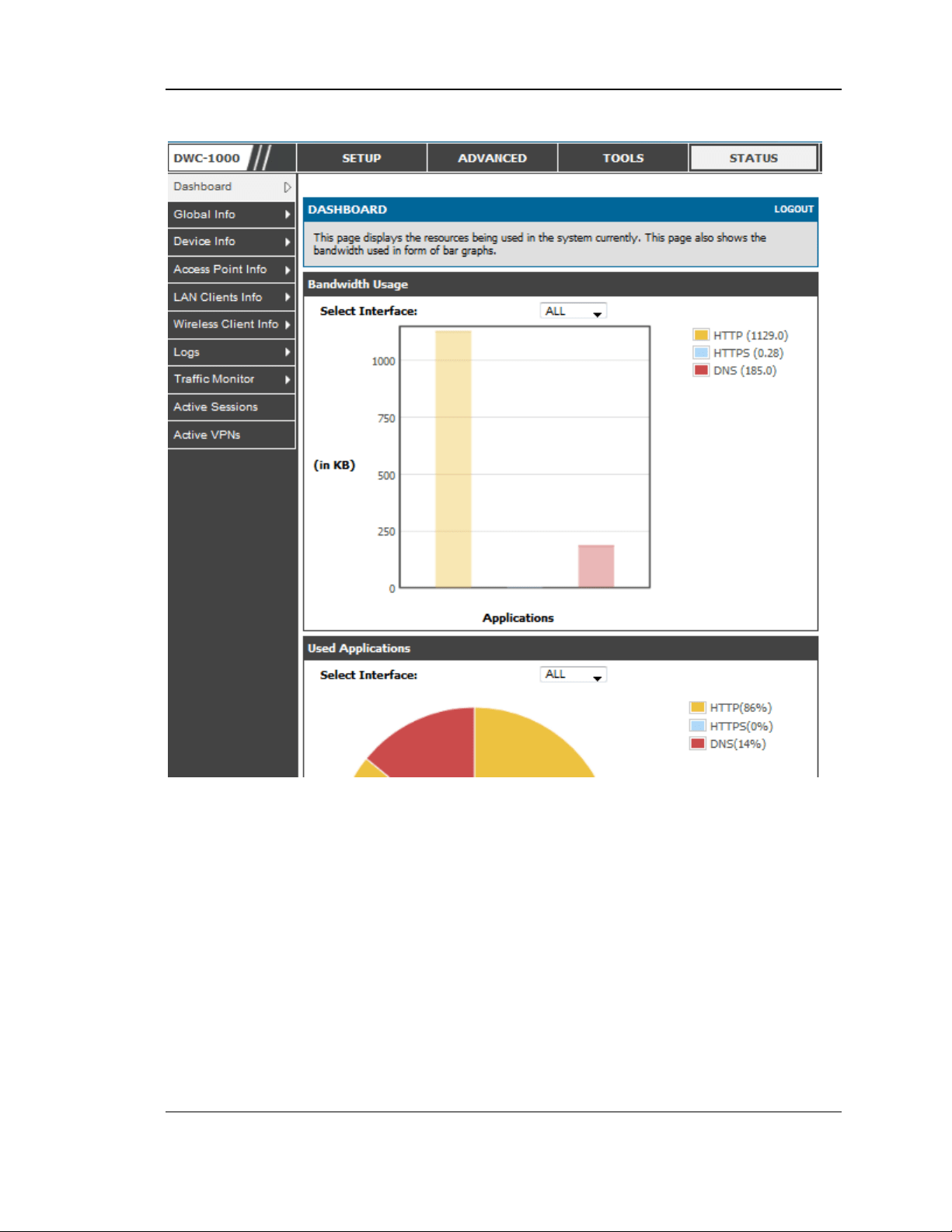Expand the Global Info submenu arrow

tap(288, 215)
